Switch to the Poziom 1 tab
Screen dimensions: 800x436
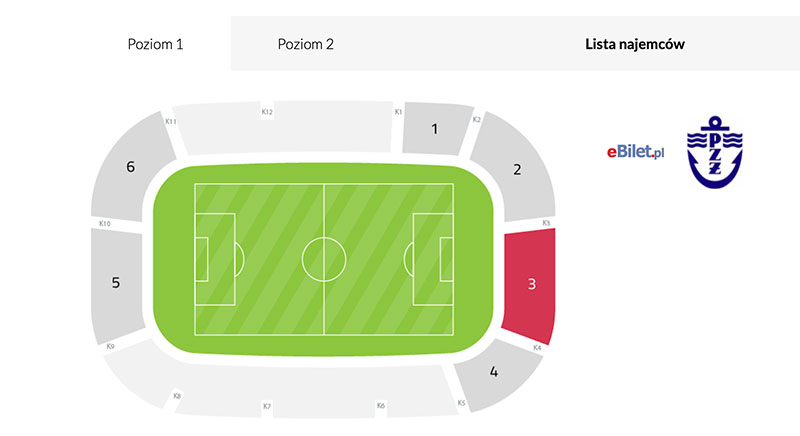pyautogui.click(x=155, y=44)
